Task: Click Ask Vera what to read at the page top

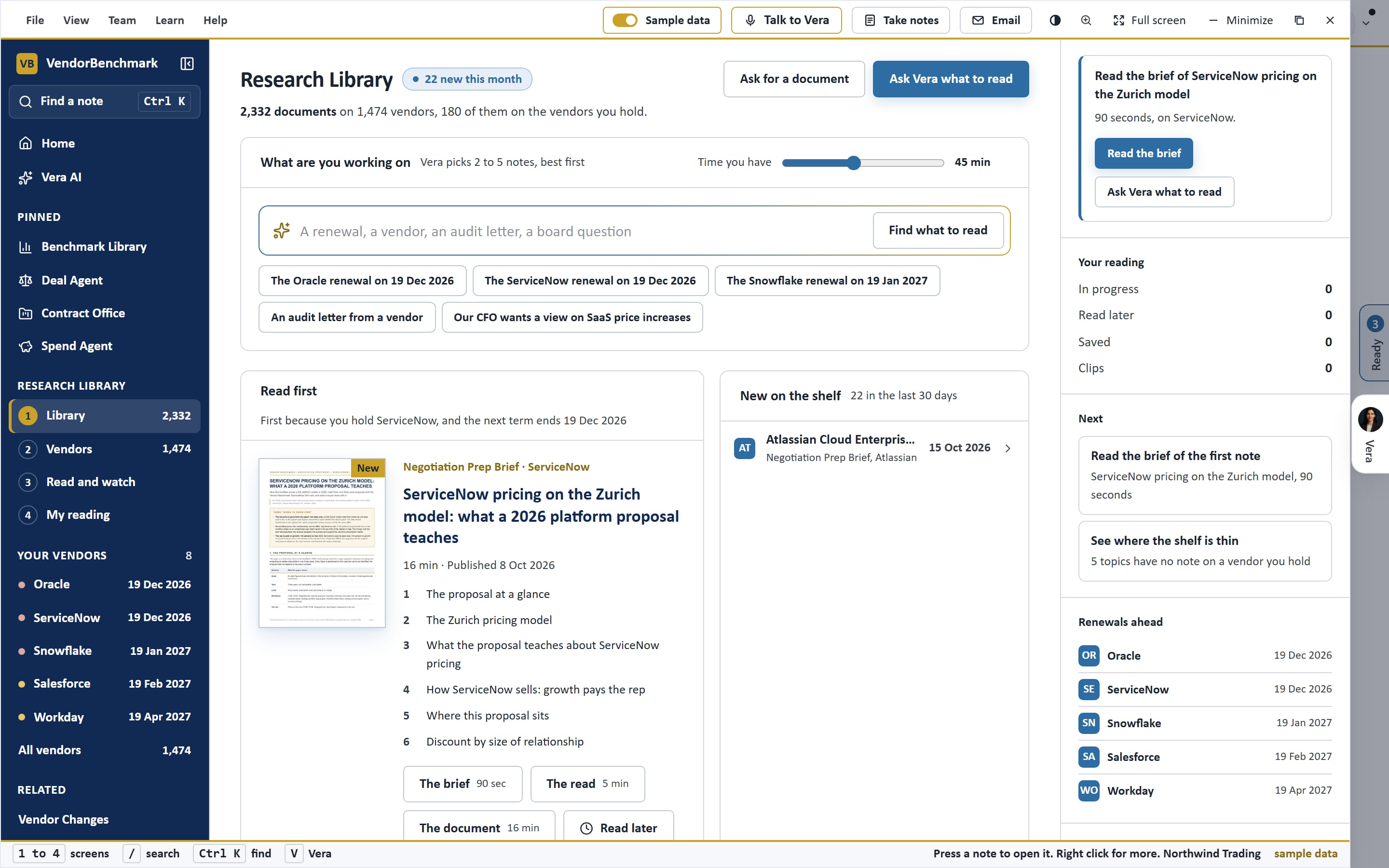Action: 951,79
